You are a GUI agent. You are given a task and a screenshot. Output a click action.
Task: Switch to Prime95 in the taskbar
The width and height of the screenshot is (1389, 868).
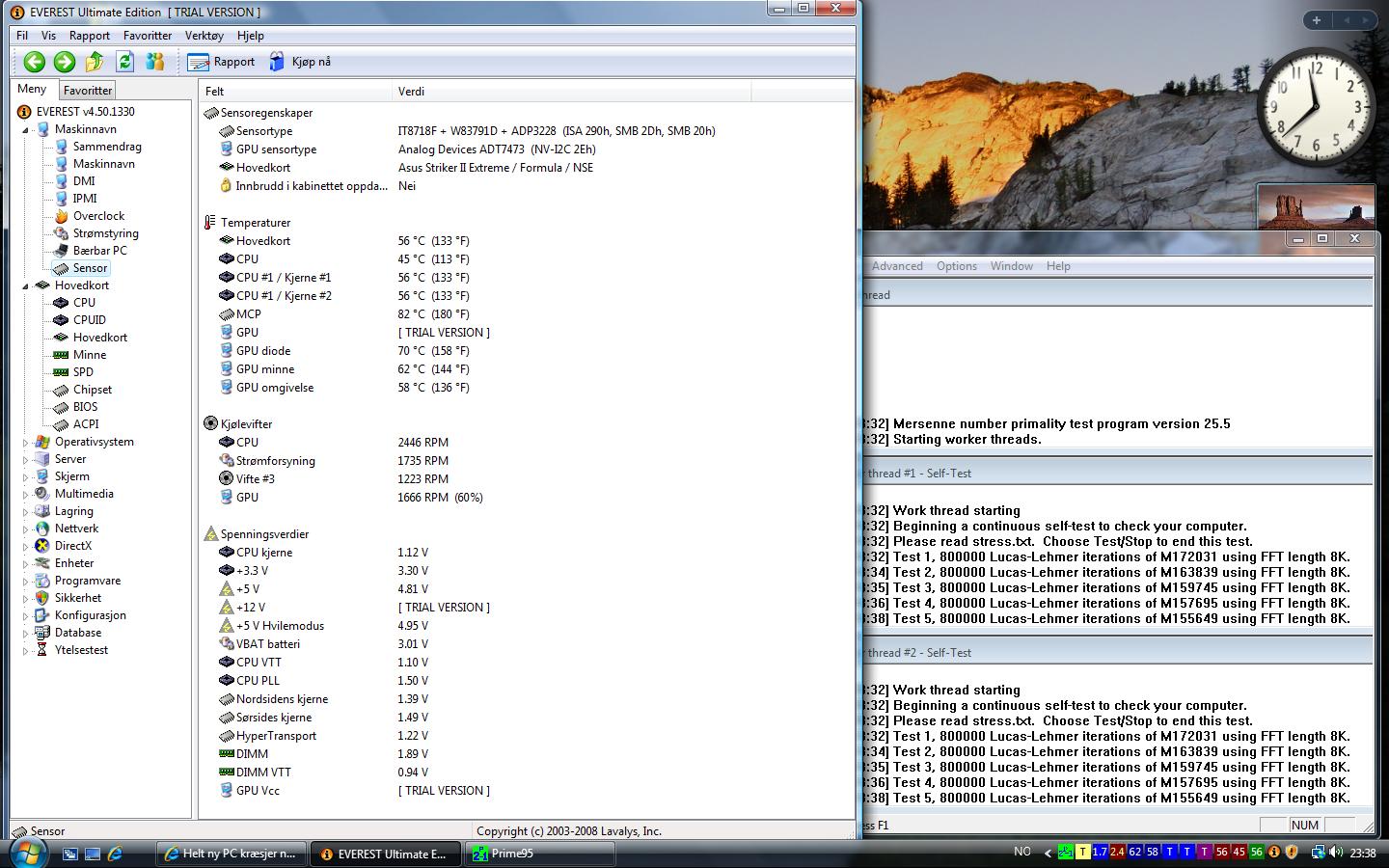coord(540,854)
